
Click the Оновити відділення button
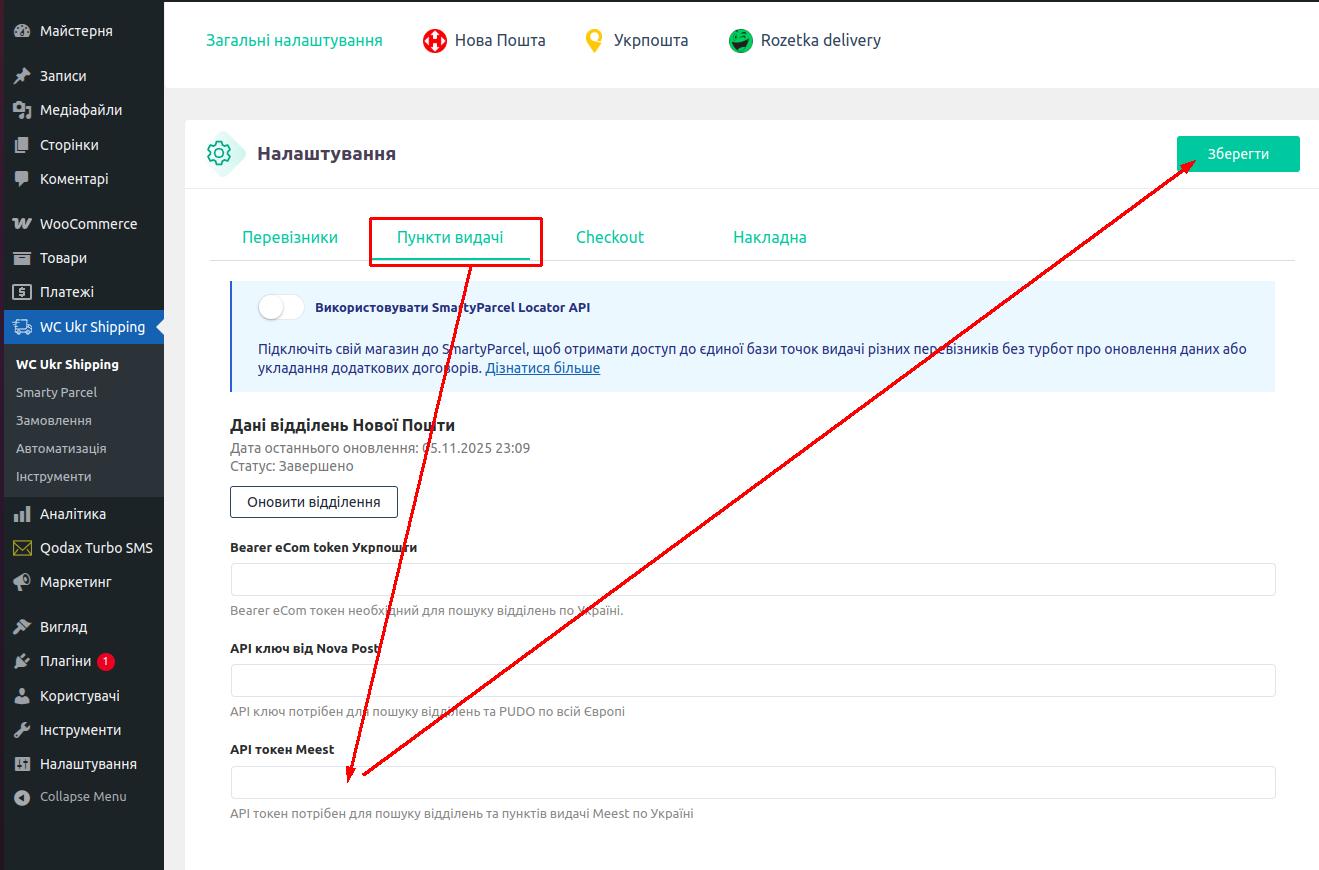point(313,502)
